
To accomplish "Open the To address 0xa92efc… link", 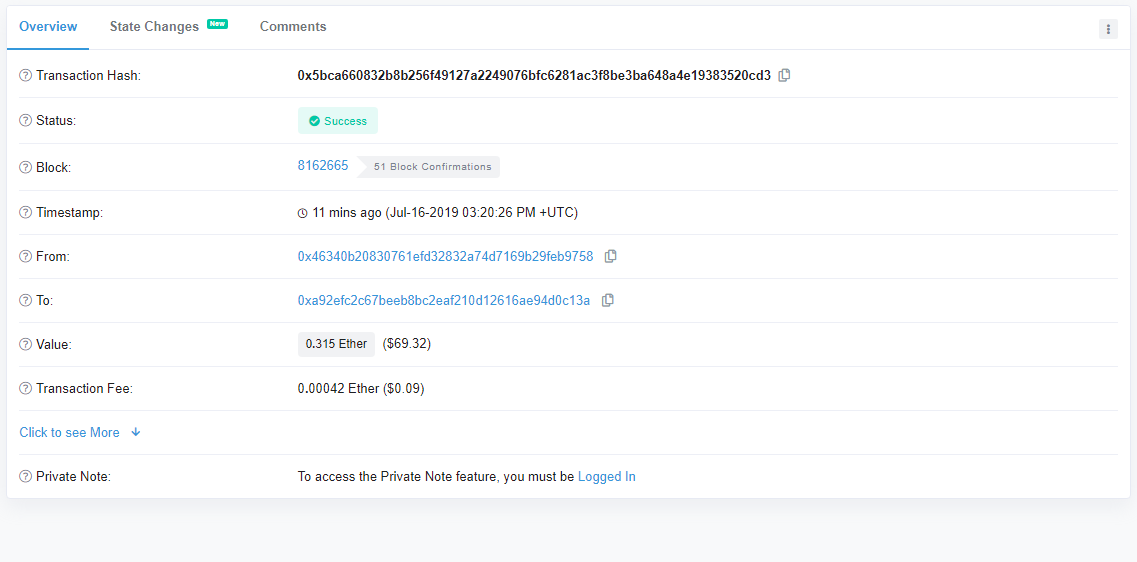I will [x=444, y=300].
